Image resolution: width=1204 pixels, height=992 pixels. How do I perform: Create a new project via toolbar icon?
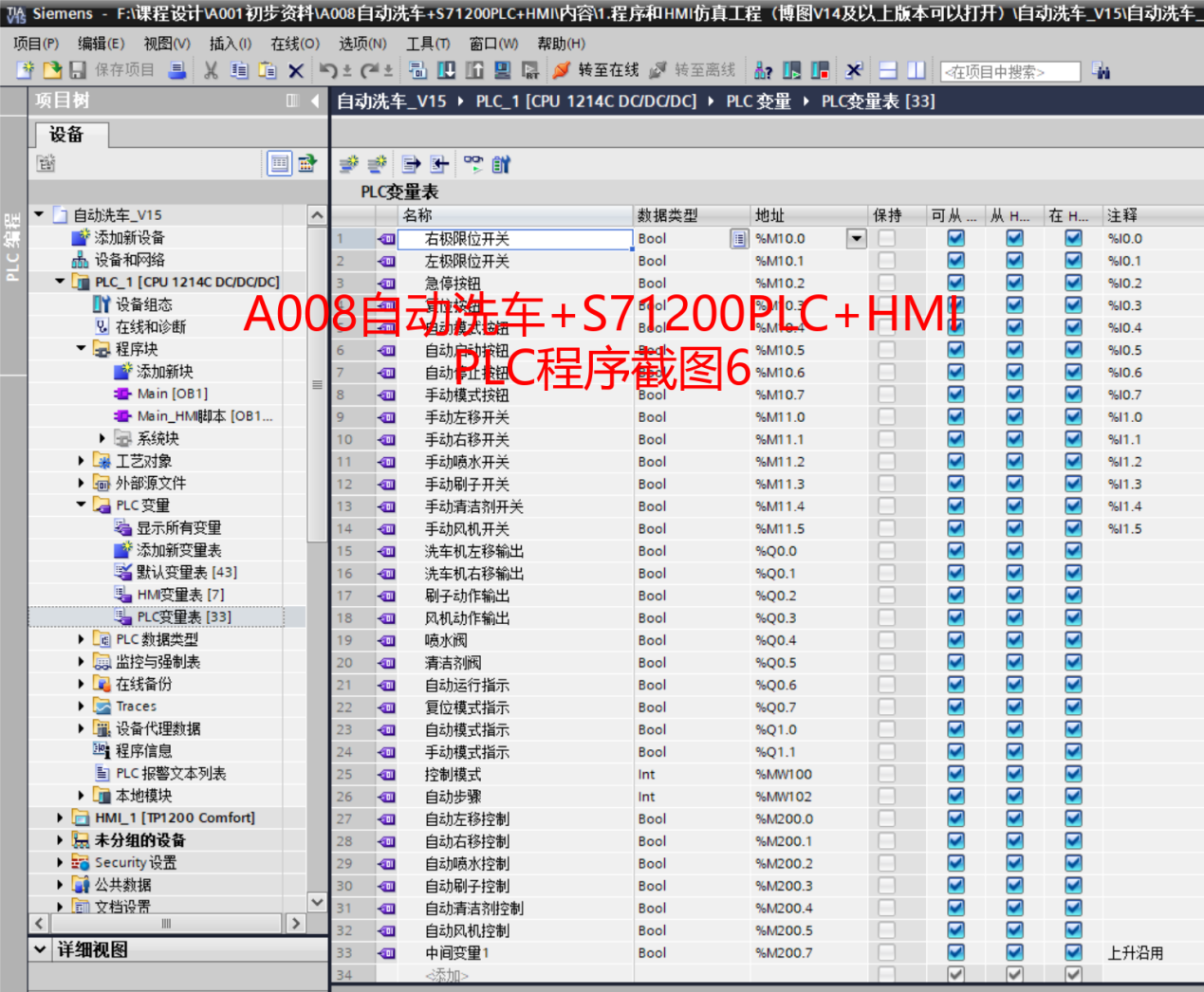click(x=26, y=70)
